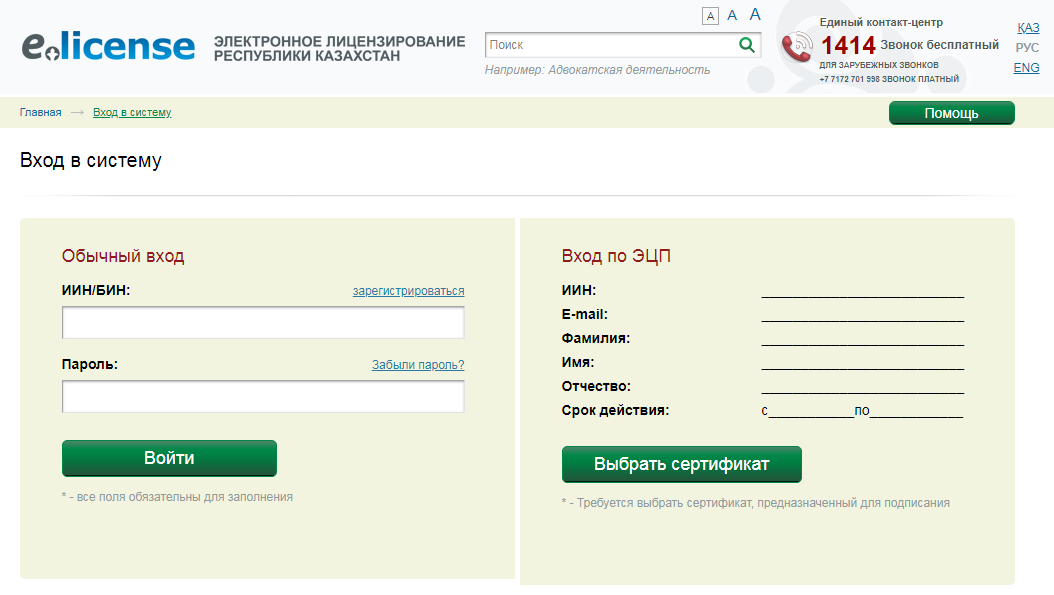The height and width of the screenshot is (595, 1054).
Task: Switch language to РУС
Action: [x=1027, y=48]
